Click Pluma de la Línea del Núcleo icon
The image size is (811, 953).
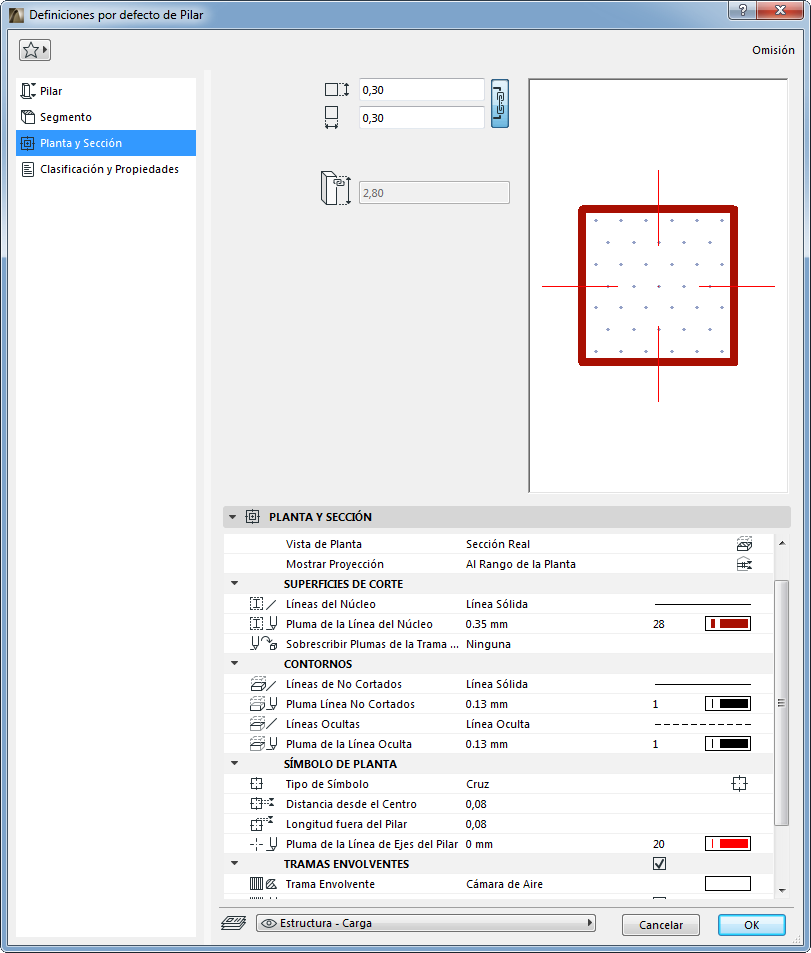[263, 624]
